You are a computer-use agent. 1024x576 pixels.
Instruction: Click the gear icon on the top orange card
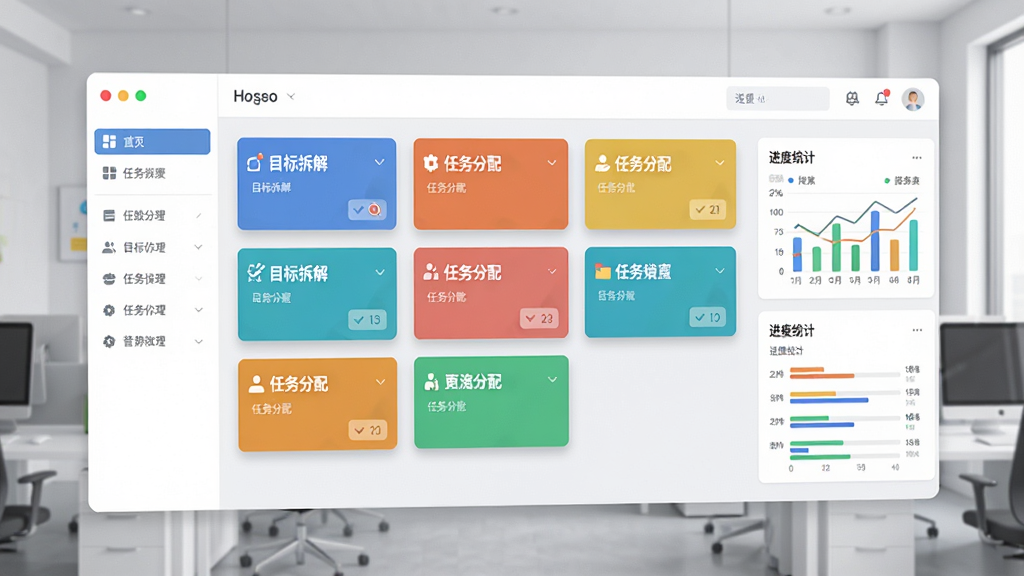point(430,163)
